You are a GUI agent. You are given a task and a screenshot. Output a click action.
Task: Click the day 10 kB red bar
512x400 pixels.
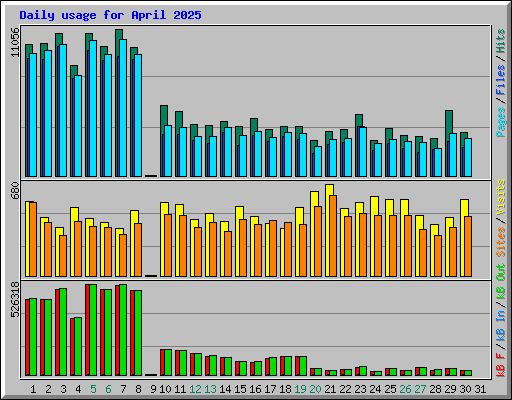162,362
